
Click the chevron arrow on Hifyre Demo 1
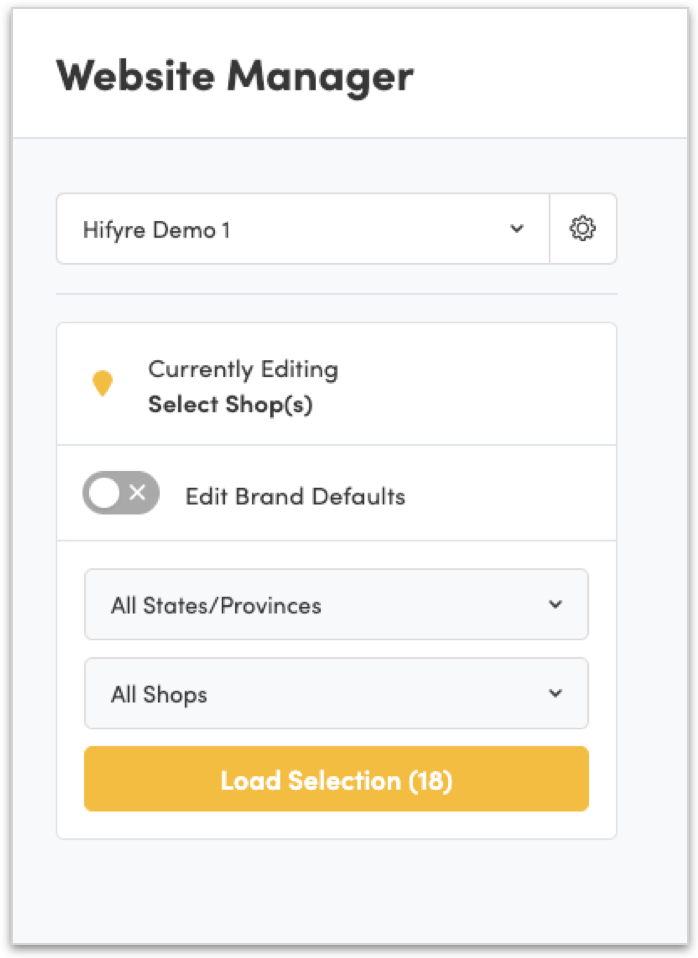pos(516,229)
